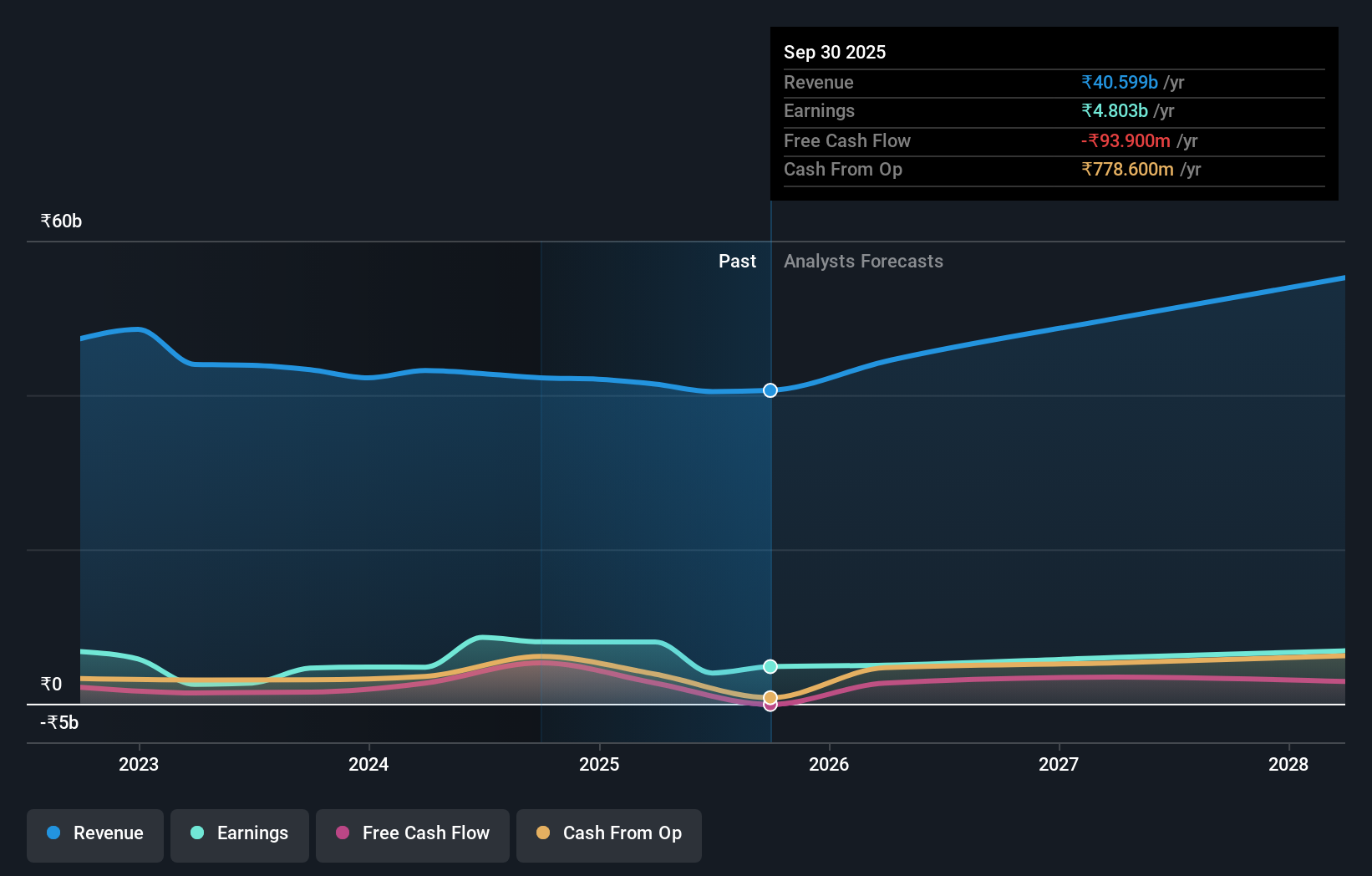This screenshot has width=1372, height=876.
Task: Click the teal Earnings legend dot
Action: click(196, 833)
